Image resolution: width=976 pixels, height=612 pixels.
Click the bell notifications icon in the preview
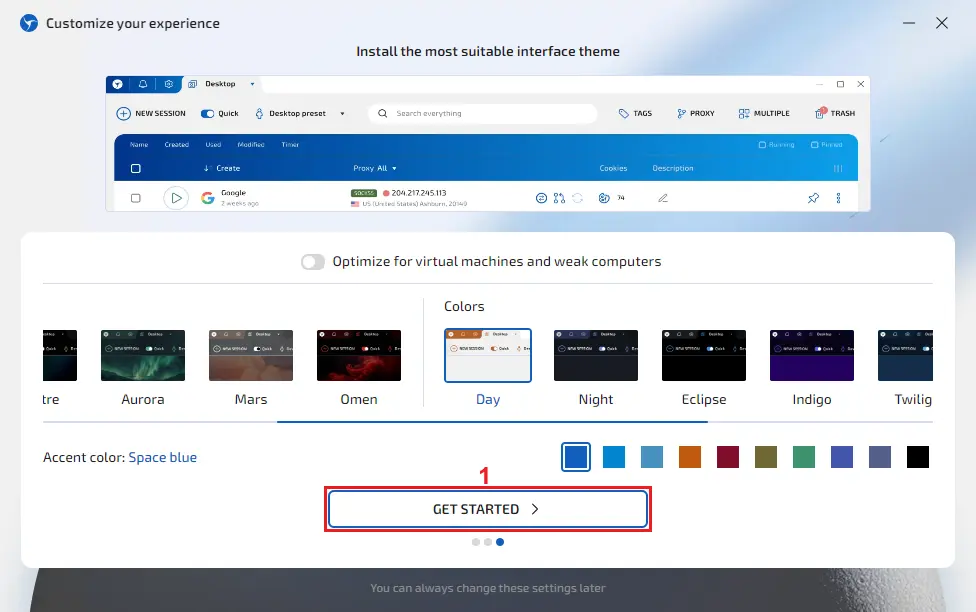coord(143,84)
